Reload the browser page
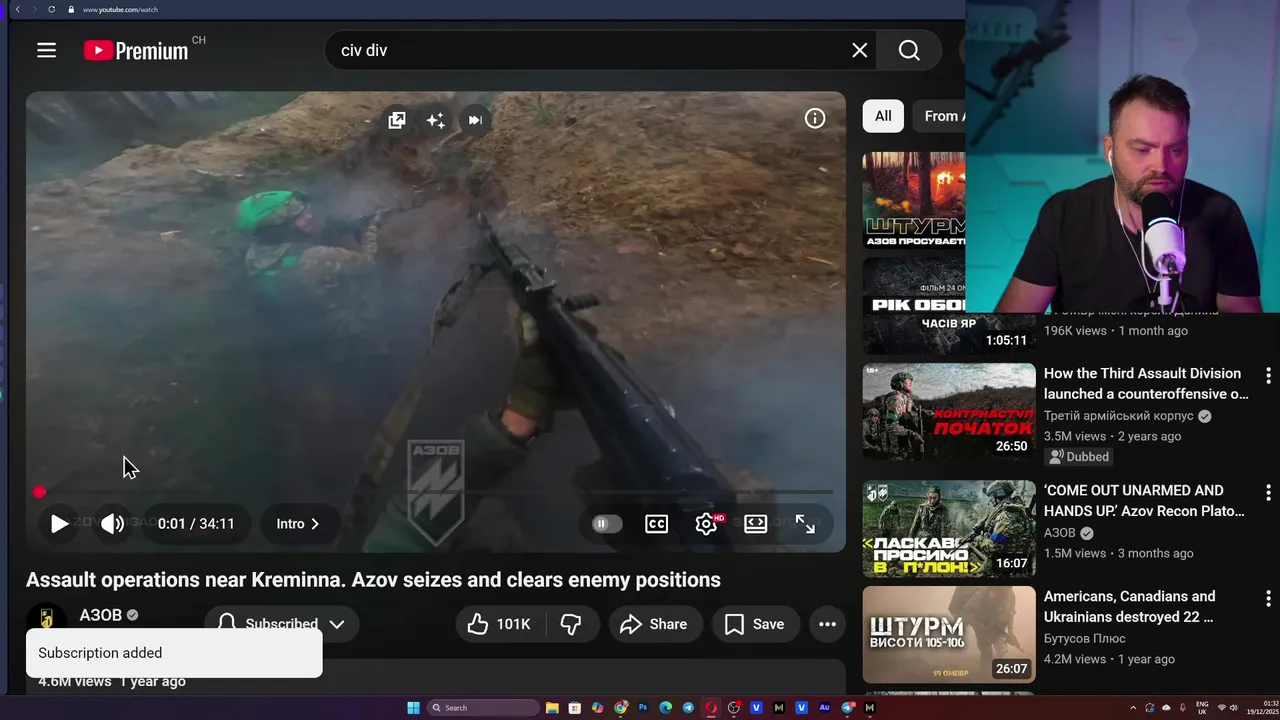 click(x=51, y=9)
